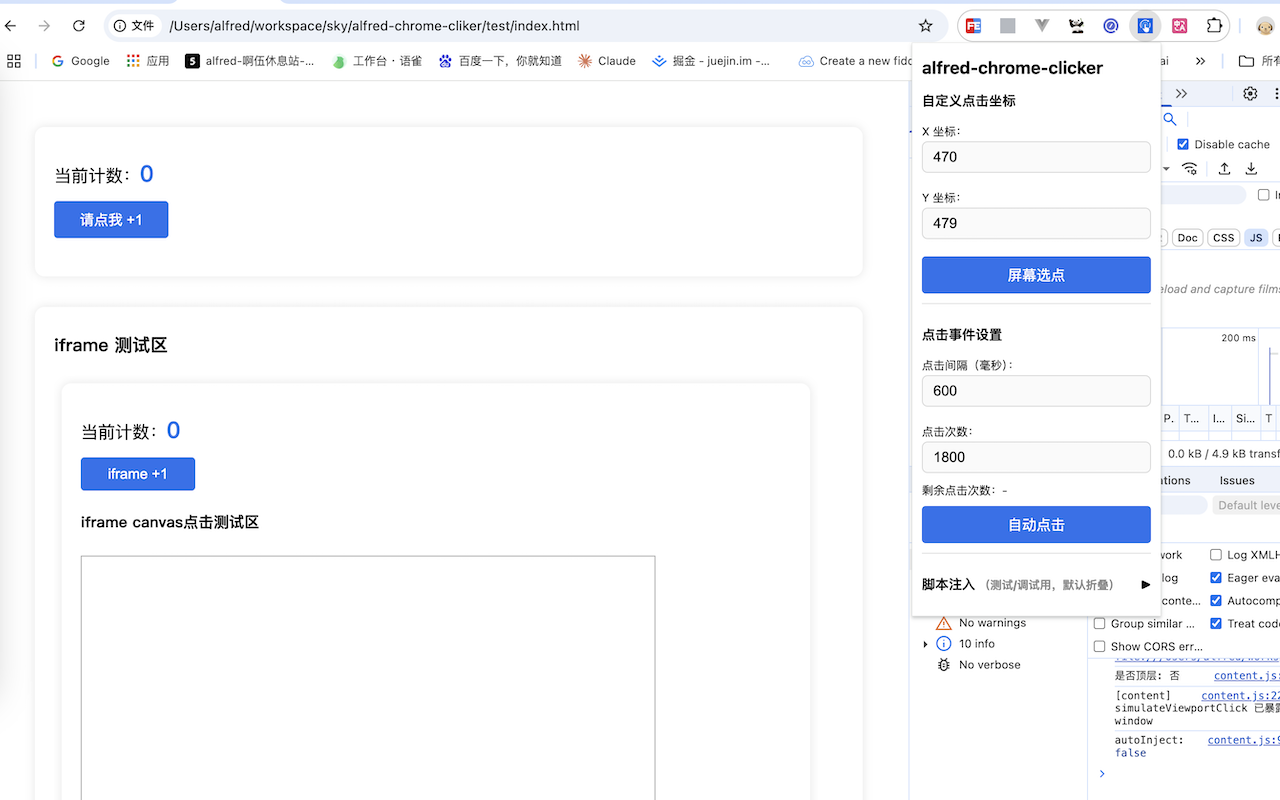Click the X 坐标 input field

(1036, 157)
